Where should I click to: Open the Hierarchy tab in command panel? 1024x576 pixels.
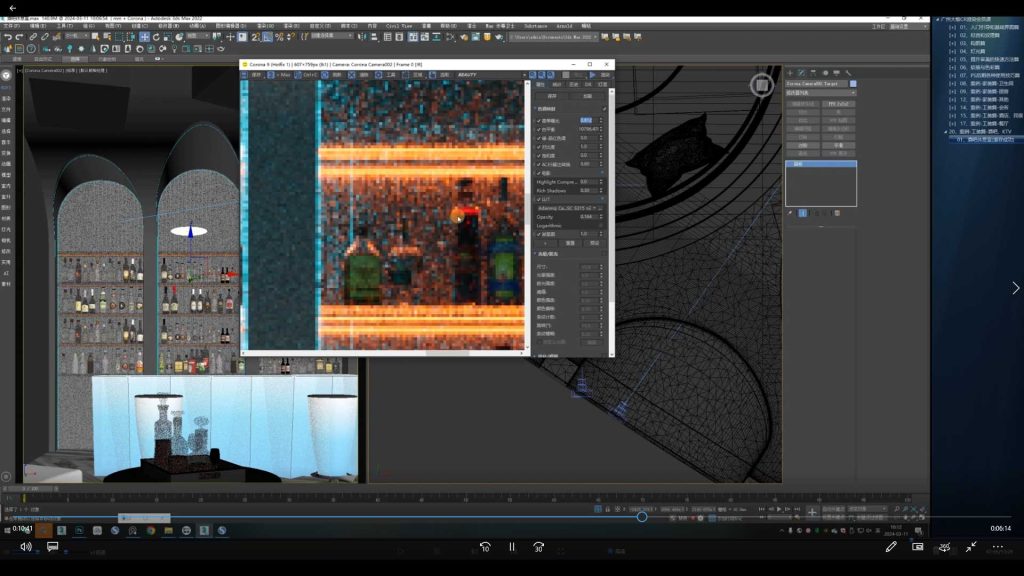[813, 73]
